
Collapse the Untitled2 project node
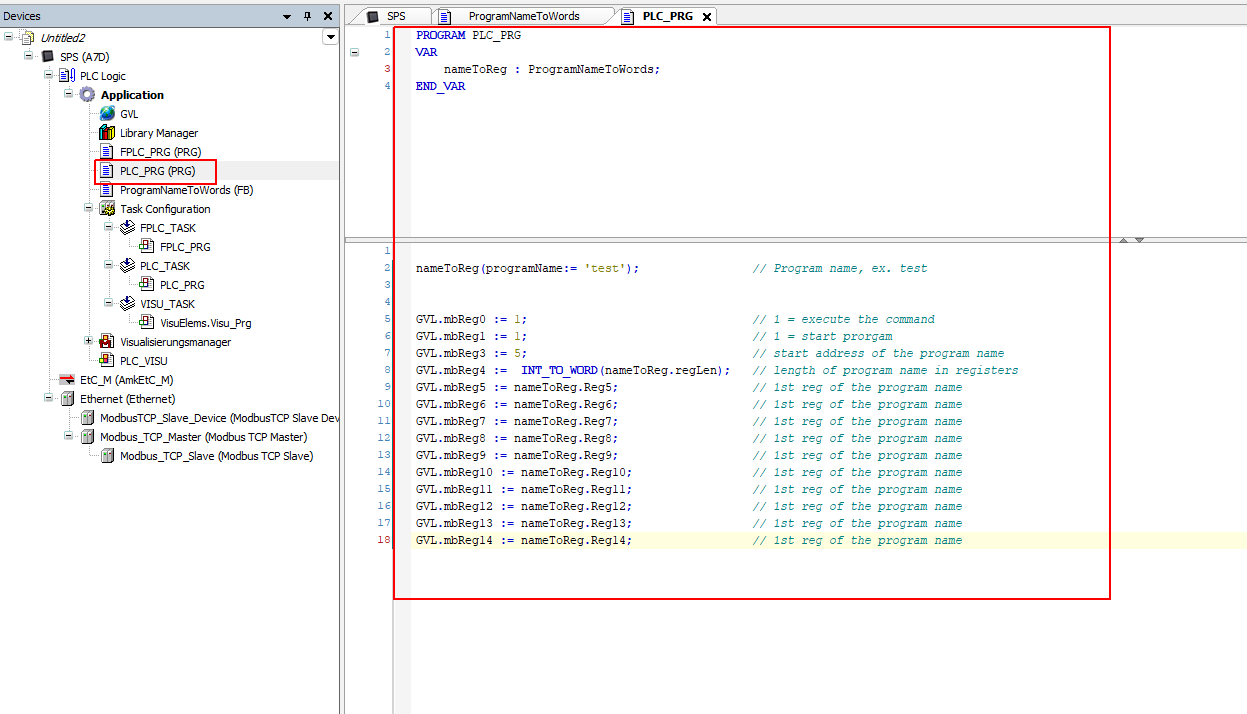click(10, 37)
